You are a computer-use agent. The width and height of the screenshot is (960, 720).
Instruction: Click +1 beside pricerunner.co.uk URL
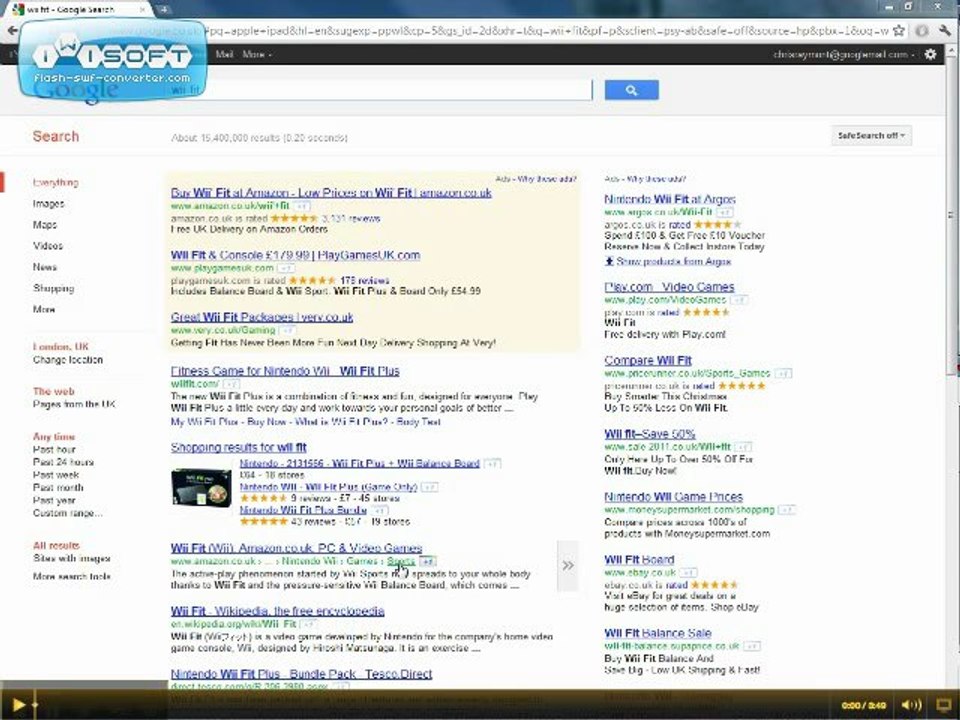click(783, 373)
